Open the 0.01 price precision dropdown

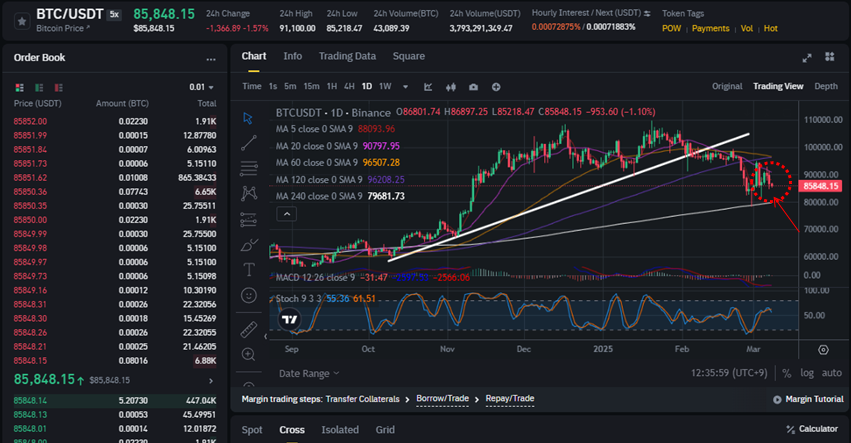201,87
